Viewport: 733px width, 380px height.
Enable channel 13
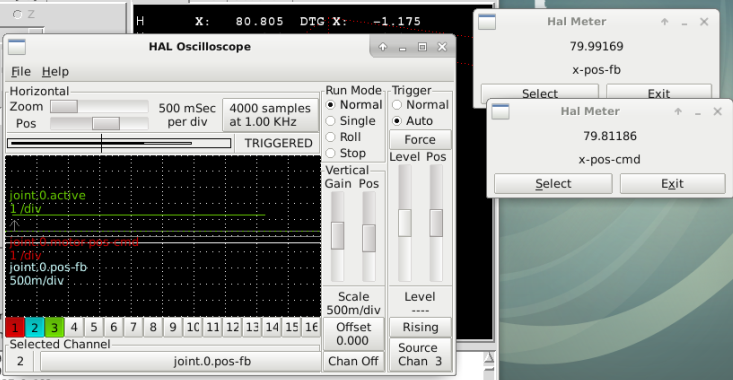[252, 327]
